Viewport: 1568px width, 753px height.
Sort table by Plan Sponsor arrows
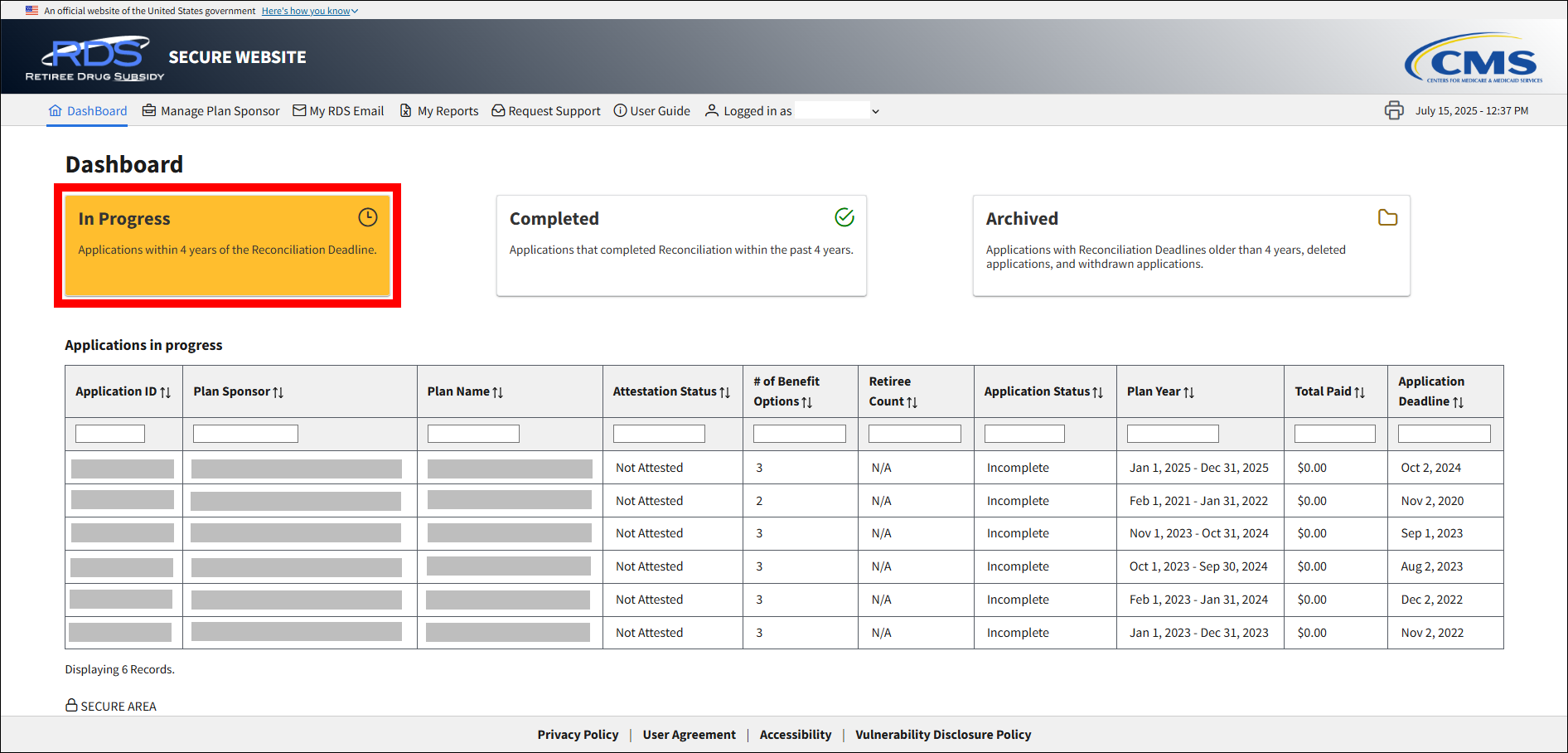point(278,392)
